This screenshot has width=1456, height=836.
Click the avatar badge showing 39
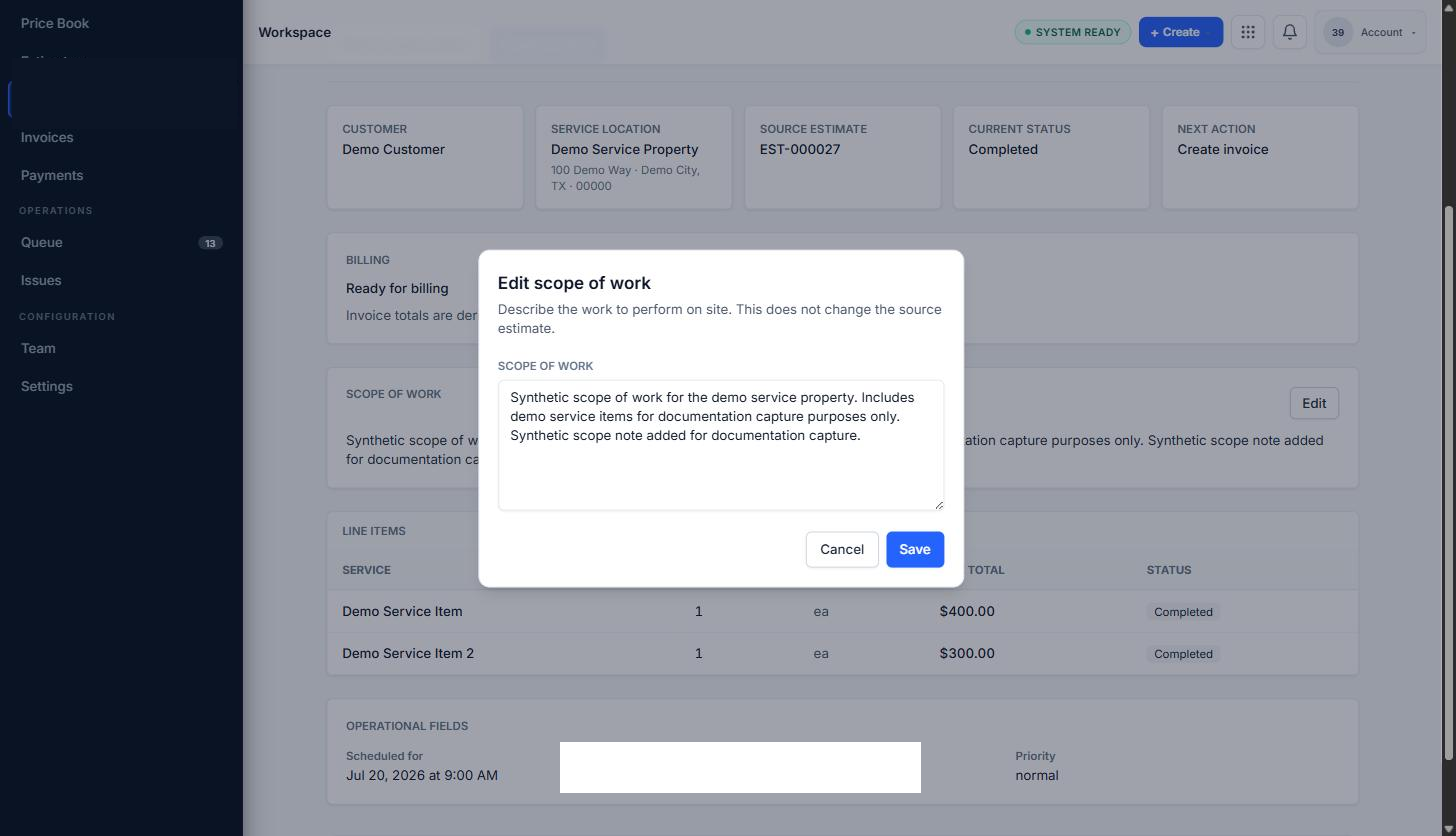tap(1338, 32)
